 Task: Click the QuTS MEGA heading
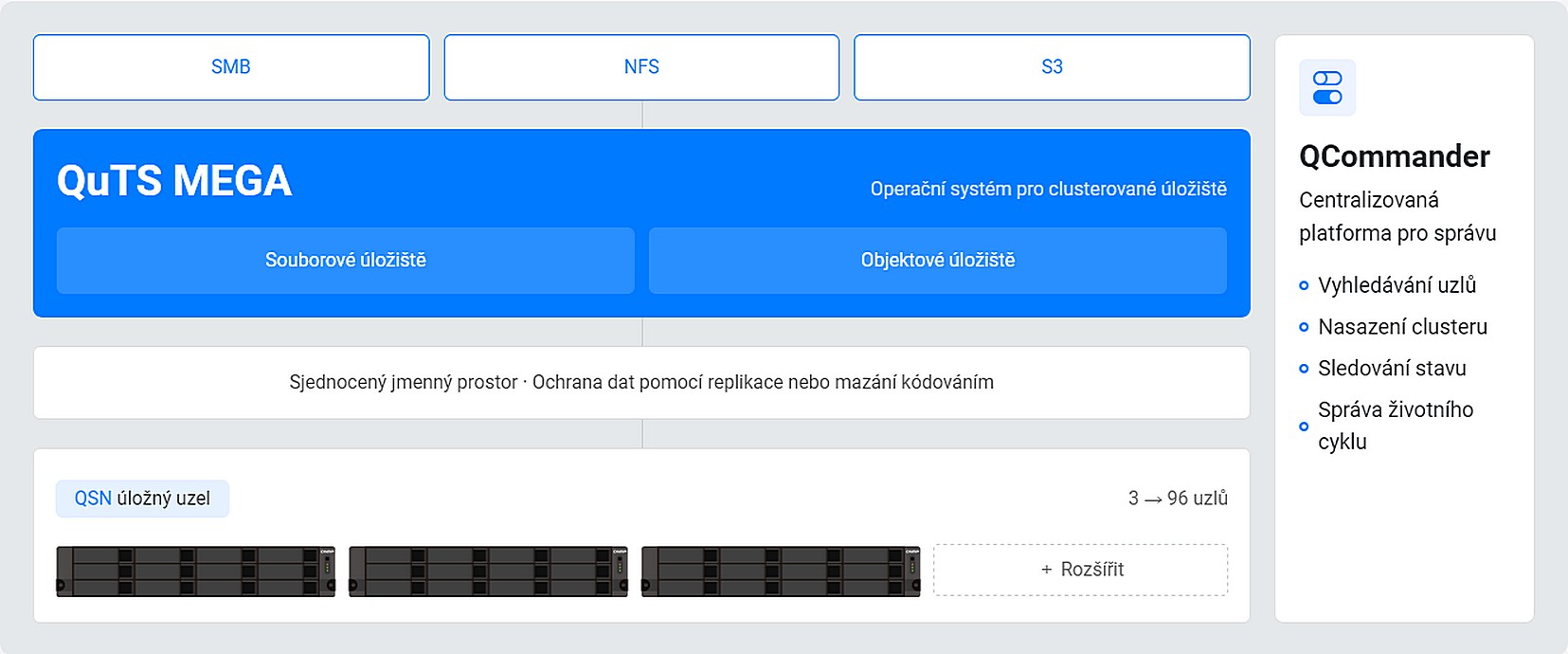click(174, 181)
